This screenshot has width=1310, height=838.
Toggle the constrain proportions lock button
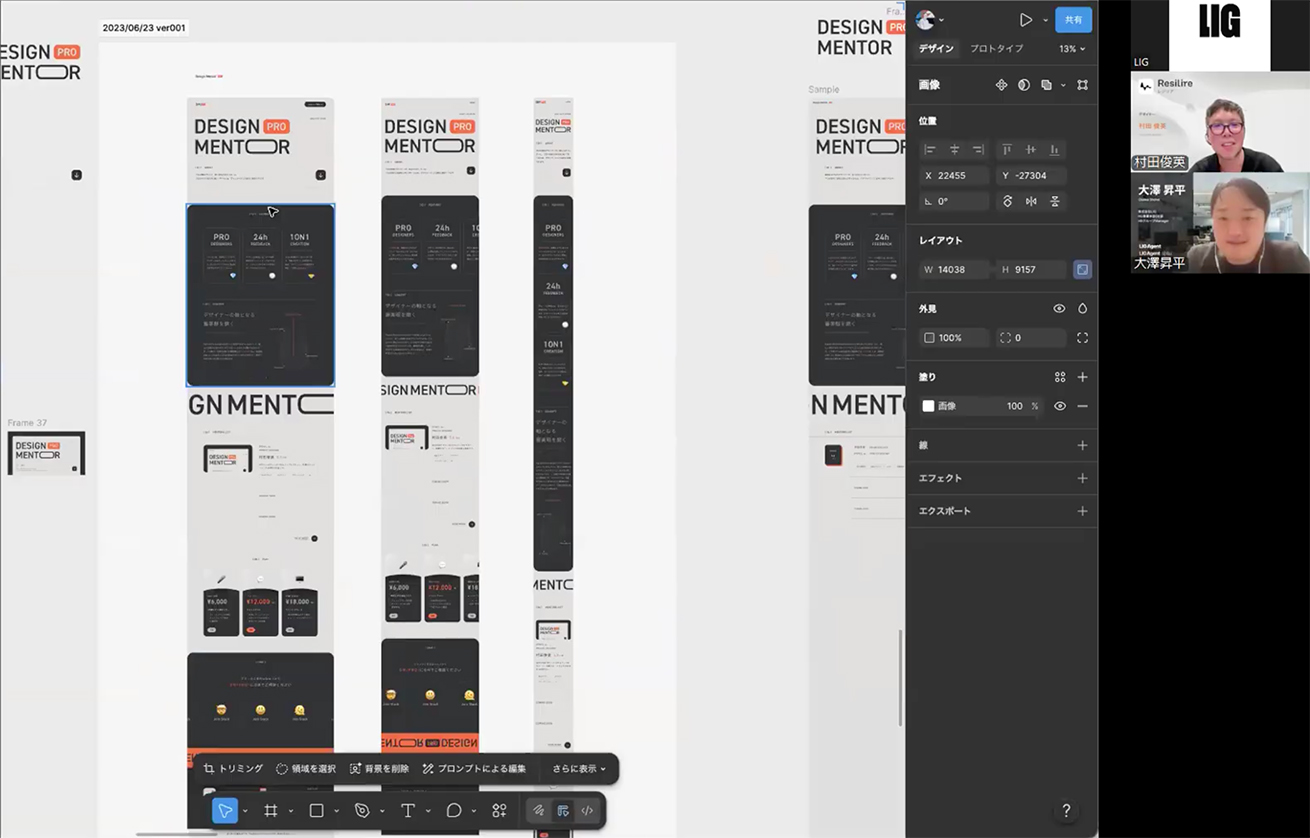point(1082,269)
